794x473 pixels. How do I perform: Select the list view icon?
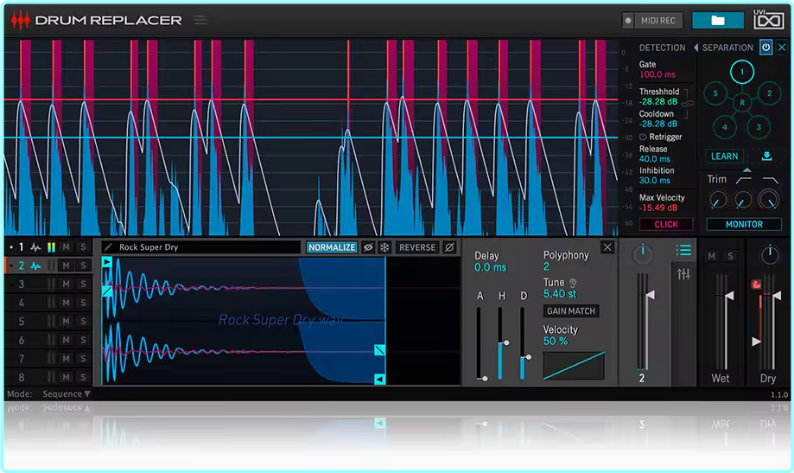point(683,250)
